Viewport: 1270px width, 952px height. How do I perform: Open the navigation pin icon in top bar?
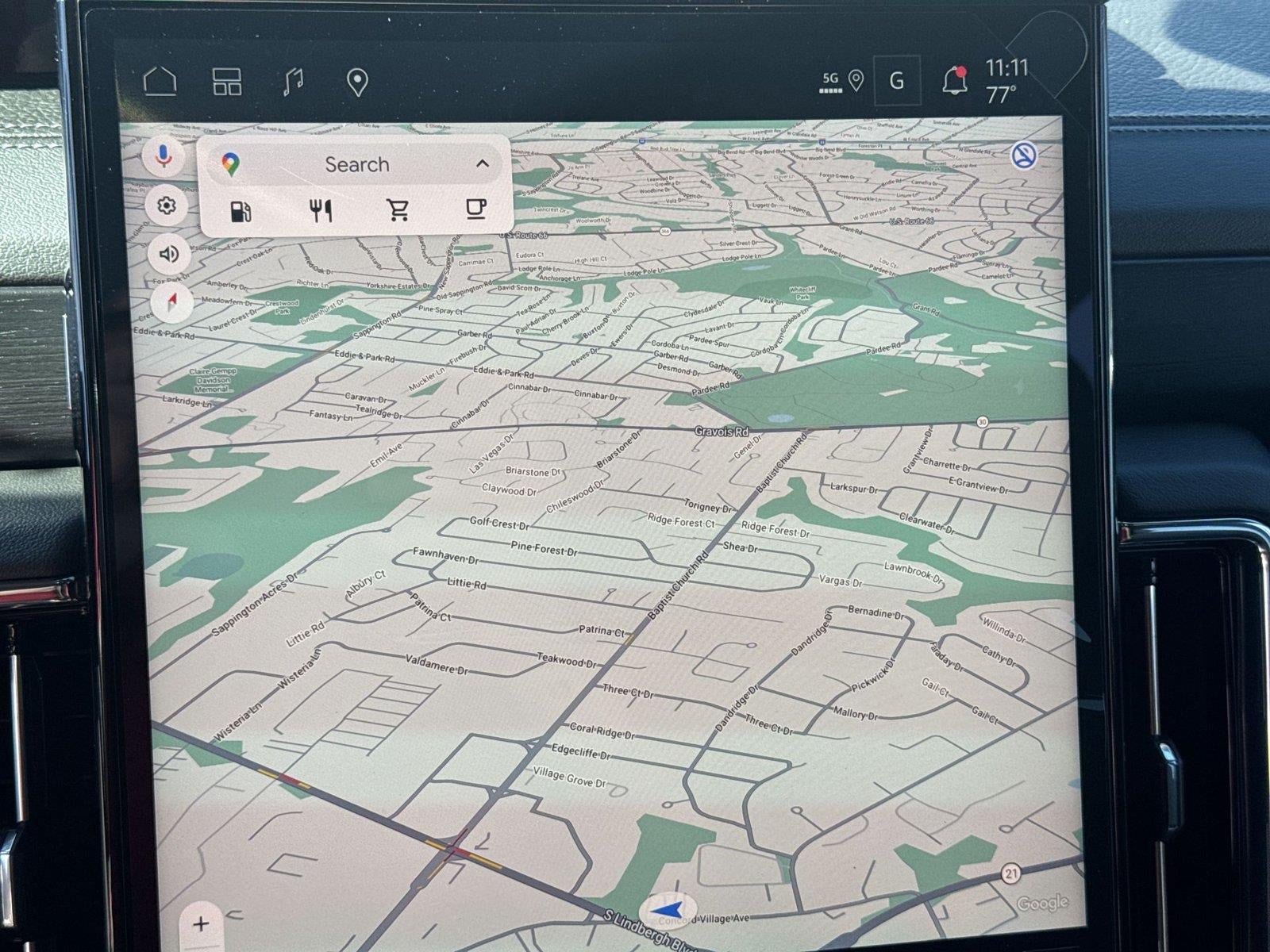[x=358, y=83]
